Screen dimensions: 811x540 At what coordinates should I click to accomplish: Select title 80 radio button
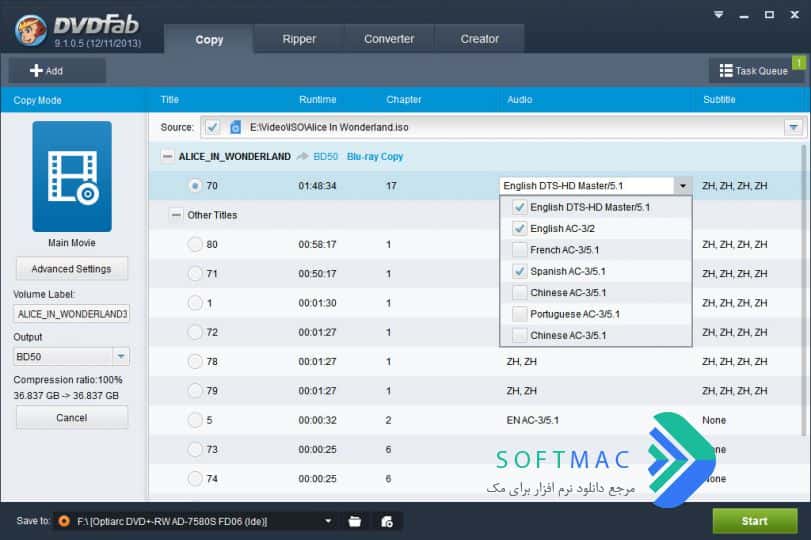pos(195,244)
